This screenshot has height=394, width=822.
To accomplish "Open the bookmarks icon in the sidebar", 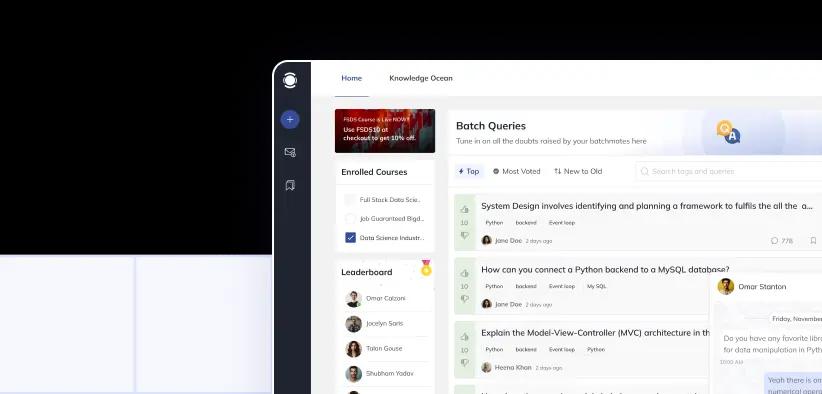I will pyautogui.click(x=290, y=185).
